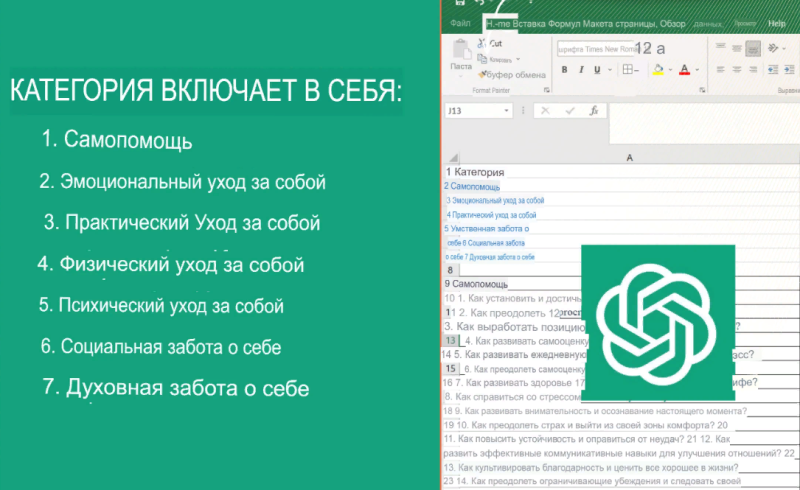Click the Name Box showing J13

point(478,111)
